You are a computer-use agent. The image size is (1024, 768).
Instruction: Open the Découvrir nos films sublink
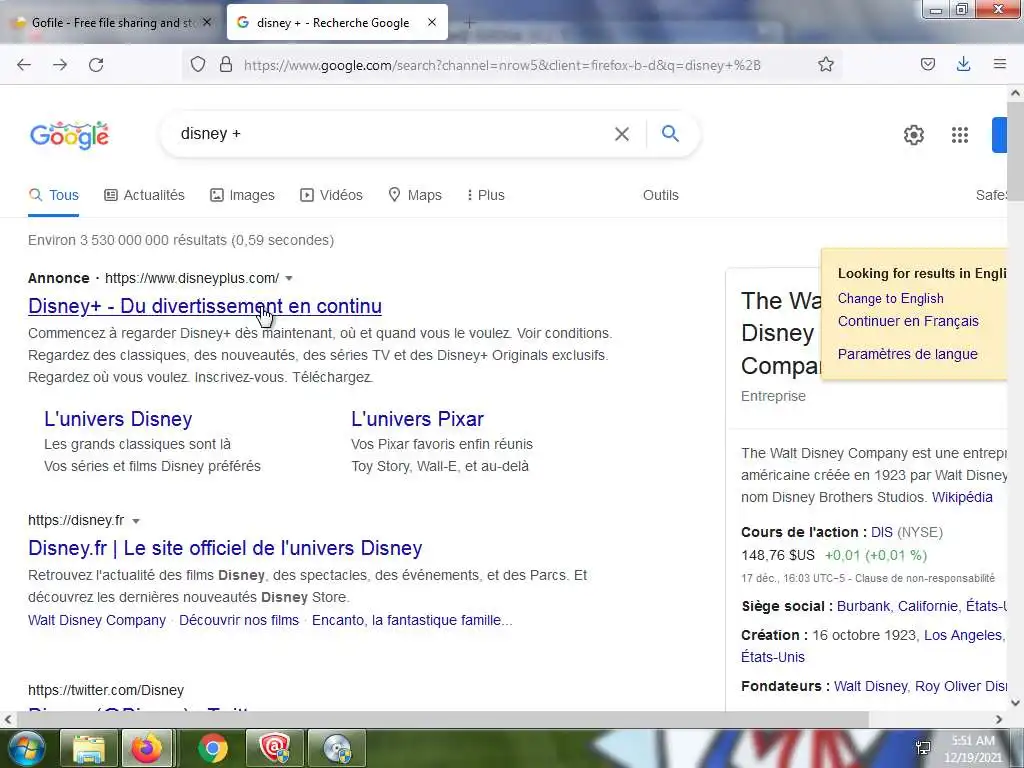pyautogui.click(x=239, y=620)
